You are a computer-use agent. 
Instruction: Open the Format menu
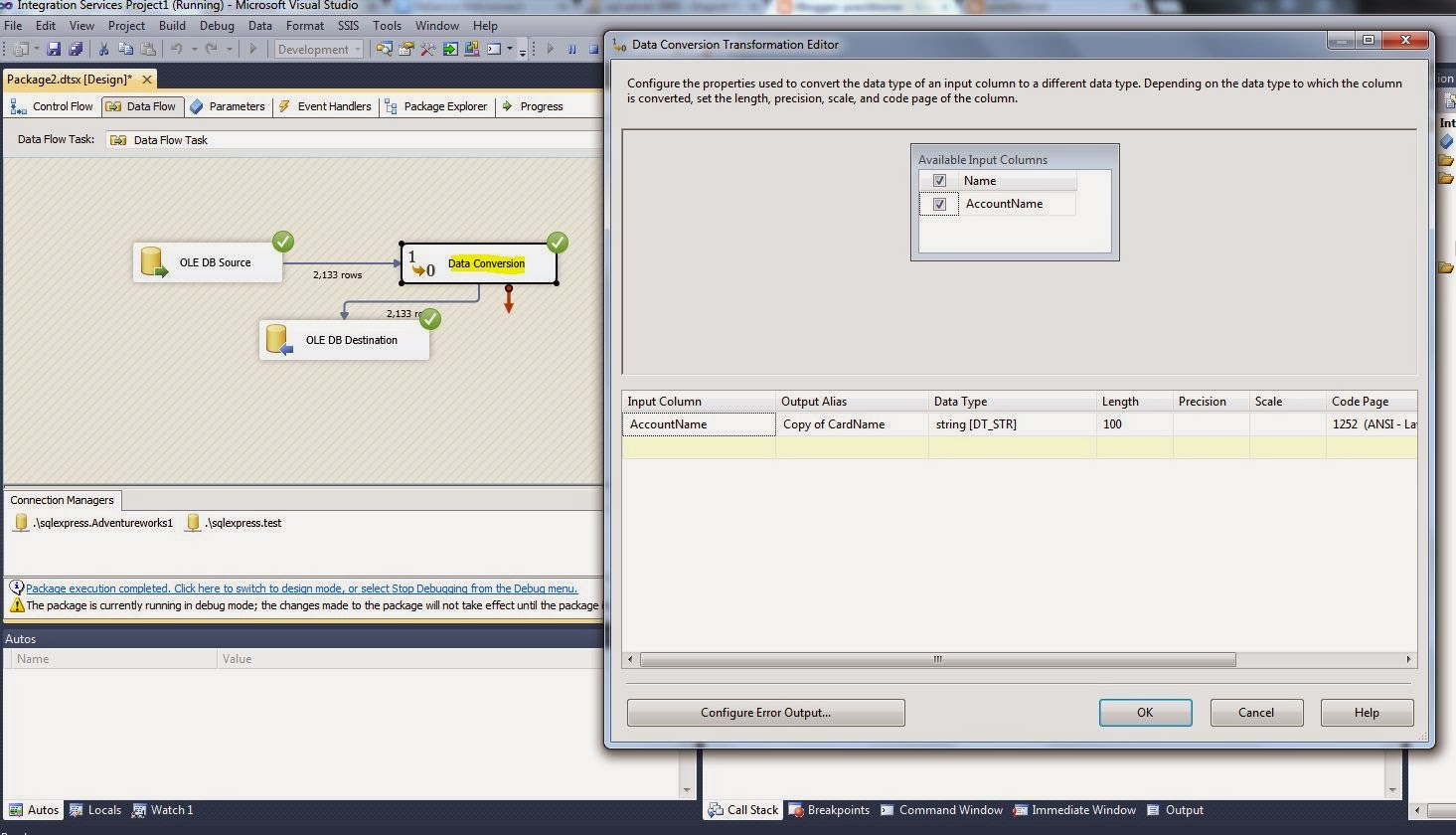304,26
